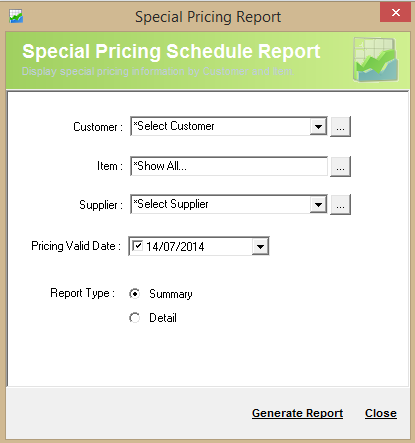
Task: Expand the Supplier dropdown arrow
Action: [x=318, y=204]
